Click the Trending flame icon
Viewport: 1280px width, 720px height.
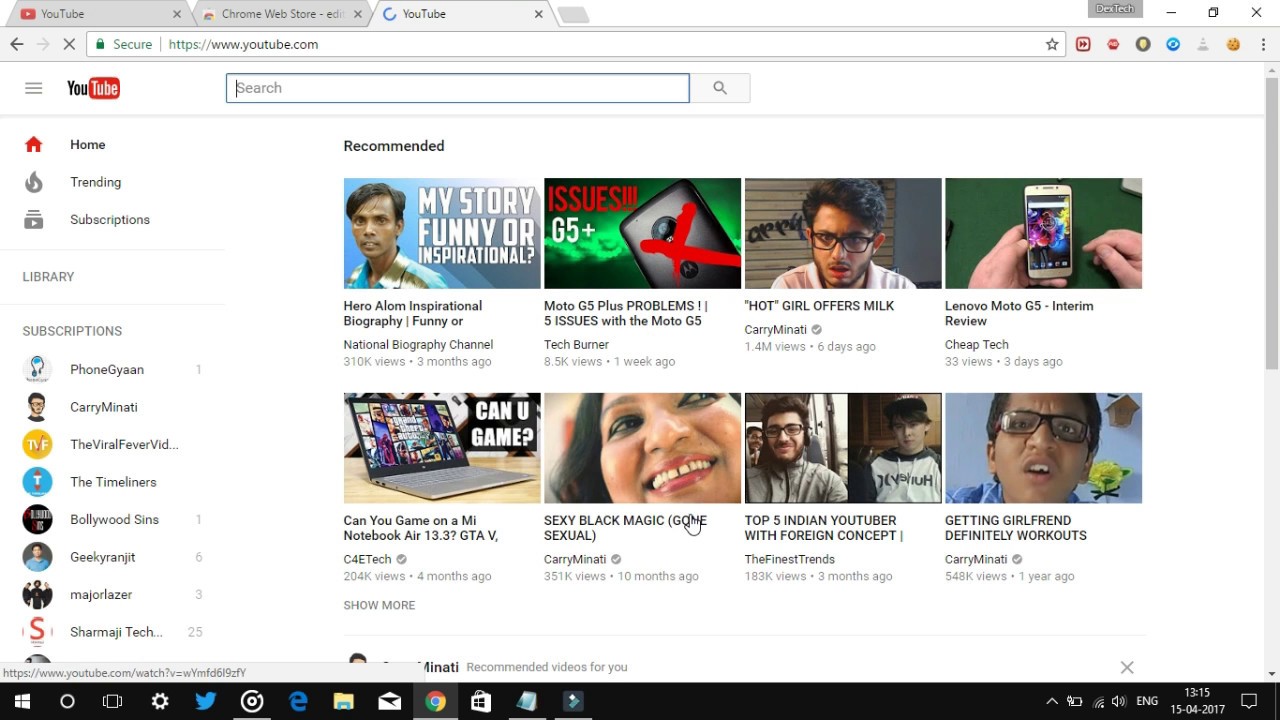tap(34, 182)
